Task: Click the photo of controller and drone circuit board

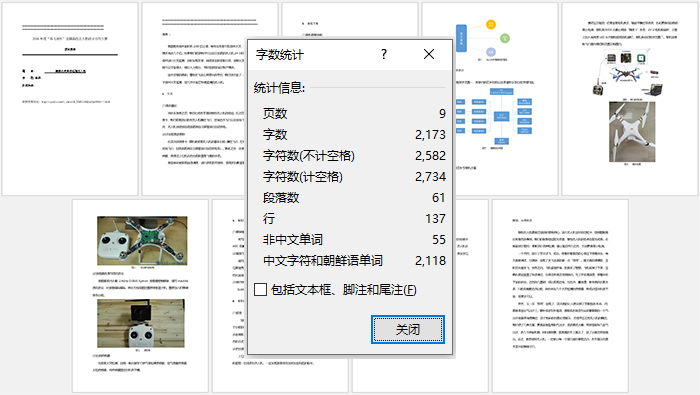Action: pyautogui.click(x=142, y=241)
